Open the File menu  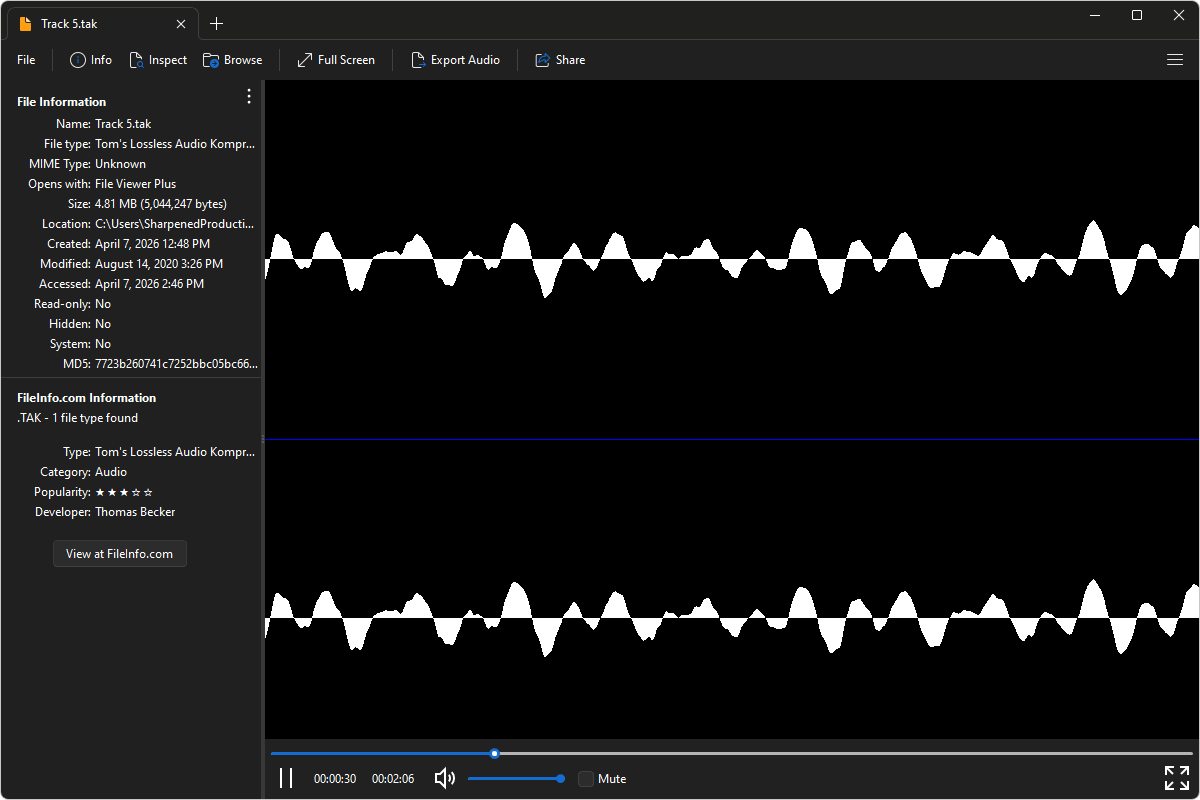[x=26, y=60]
